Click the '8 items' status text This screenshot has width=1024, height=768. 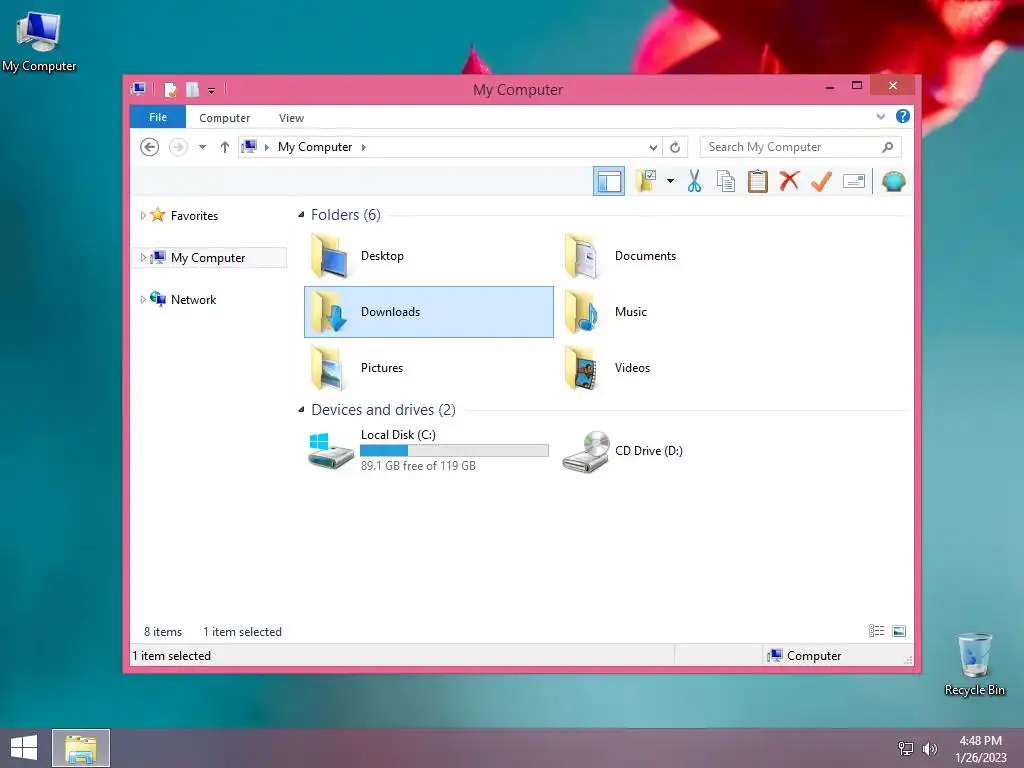(x=163, y=632)
